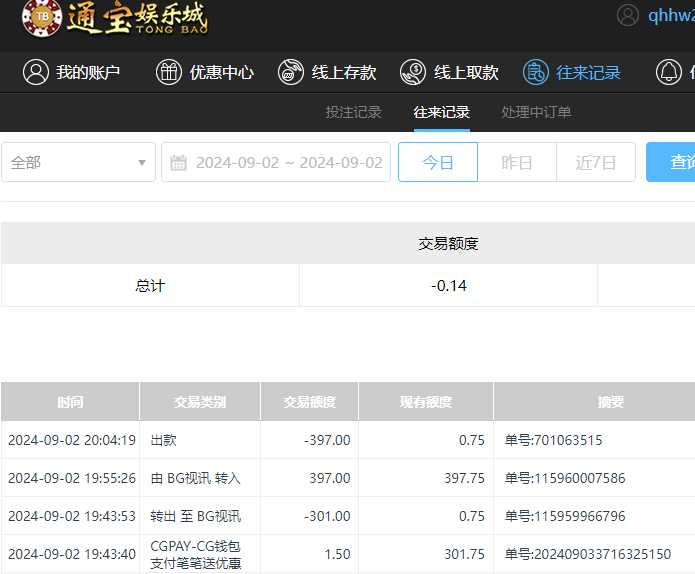
Task: Switch to the 投注记录 tab
Action: point(354,112)
